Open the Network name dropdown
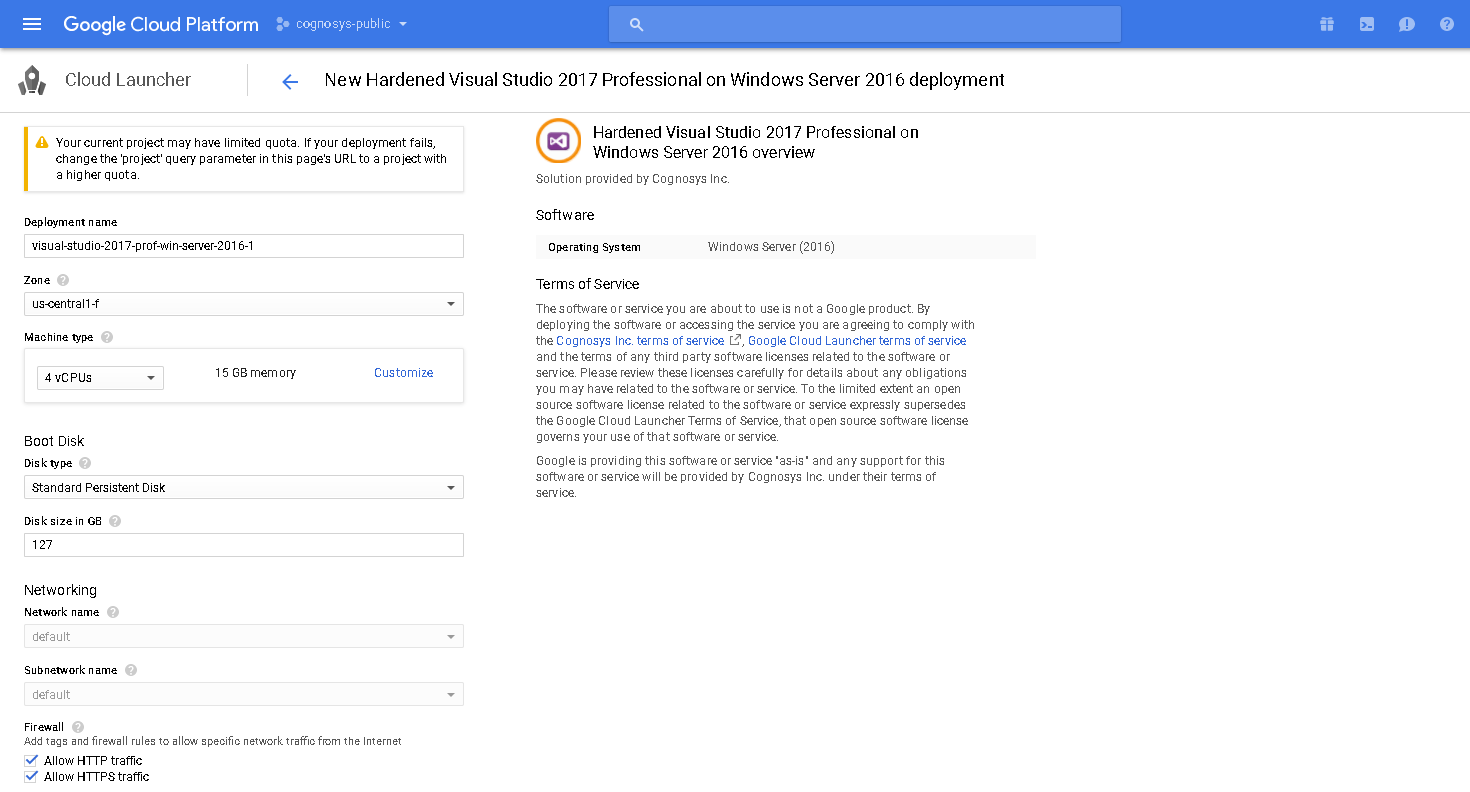 (244, 636)
